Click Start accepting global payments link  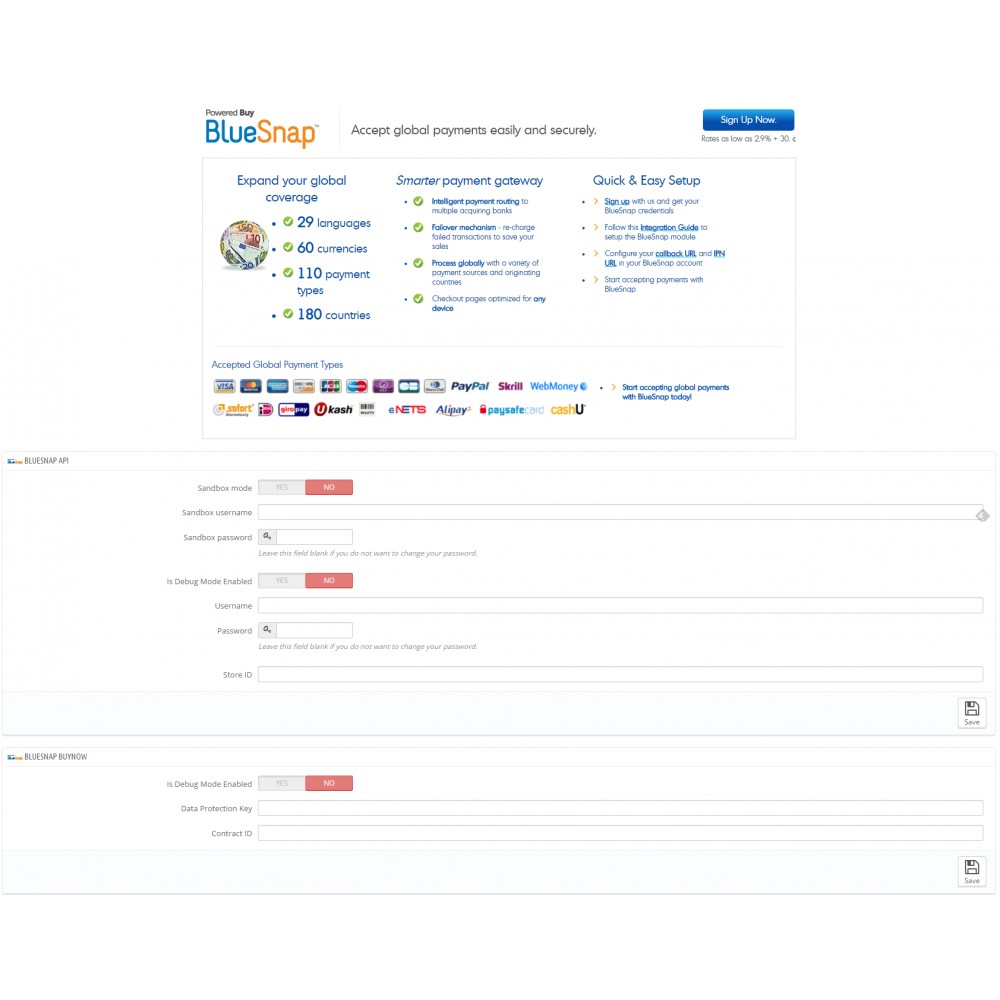(675, 392)
